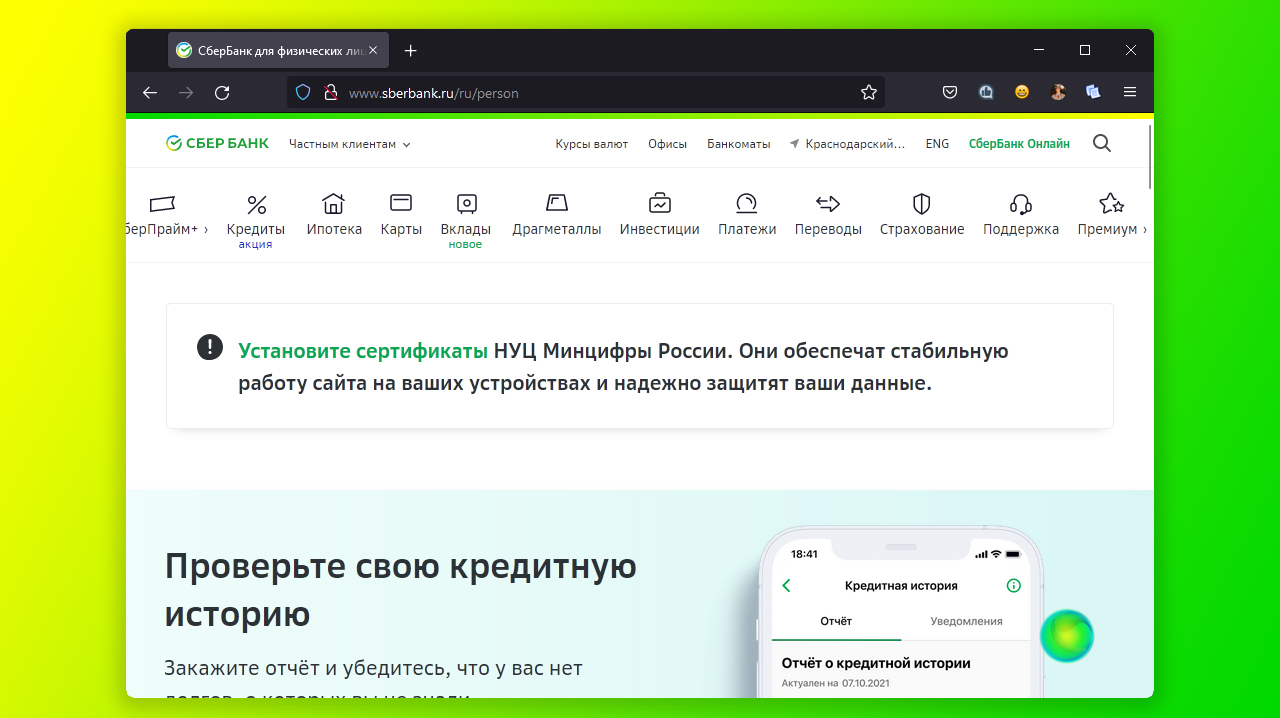Open Страхование shield icon
The height and width of the screenshot is (718, 1280).
click(x=922, y=204)
